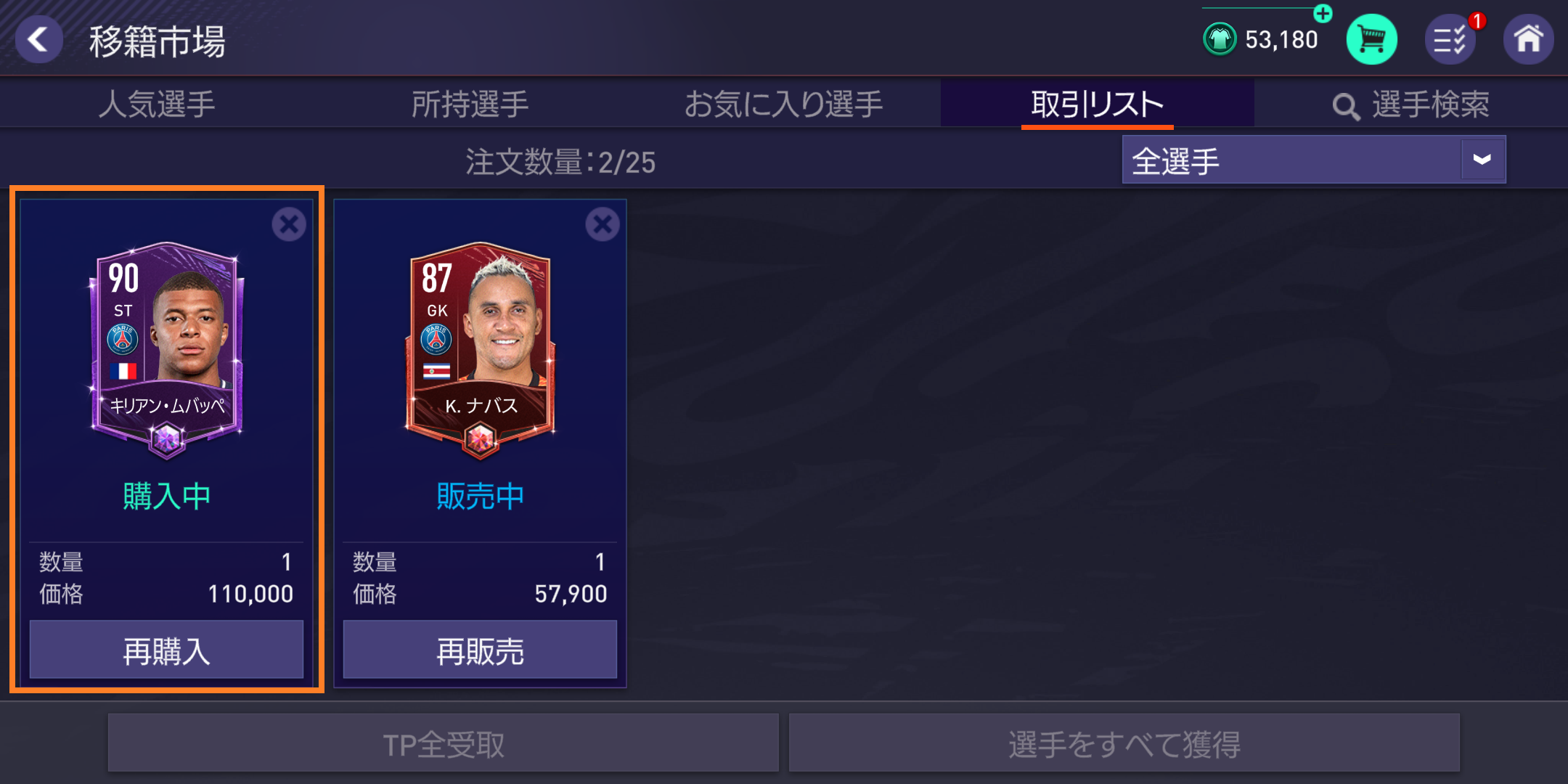This screenshot has width=1568, height=784.
Task: Click the 再販売 button
Action: pos(480,650)
